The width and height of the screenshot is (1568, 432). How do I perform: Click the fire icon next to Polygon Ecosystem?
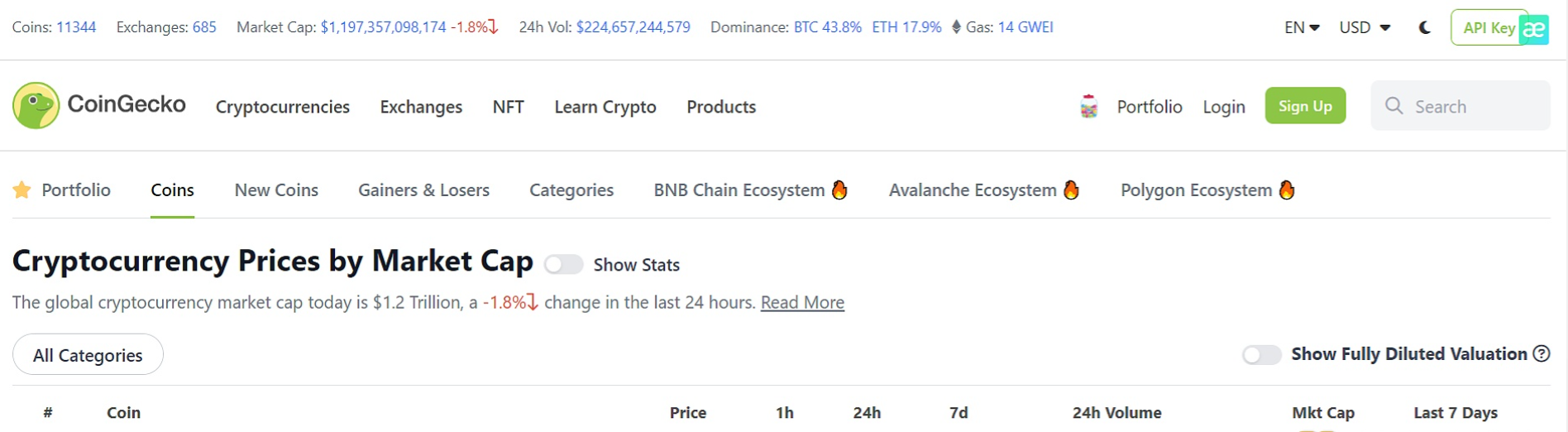click(1286, 190)
